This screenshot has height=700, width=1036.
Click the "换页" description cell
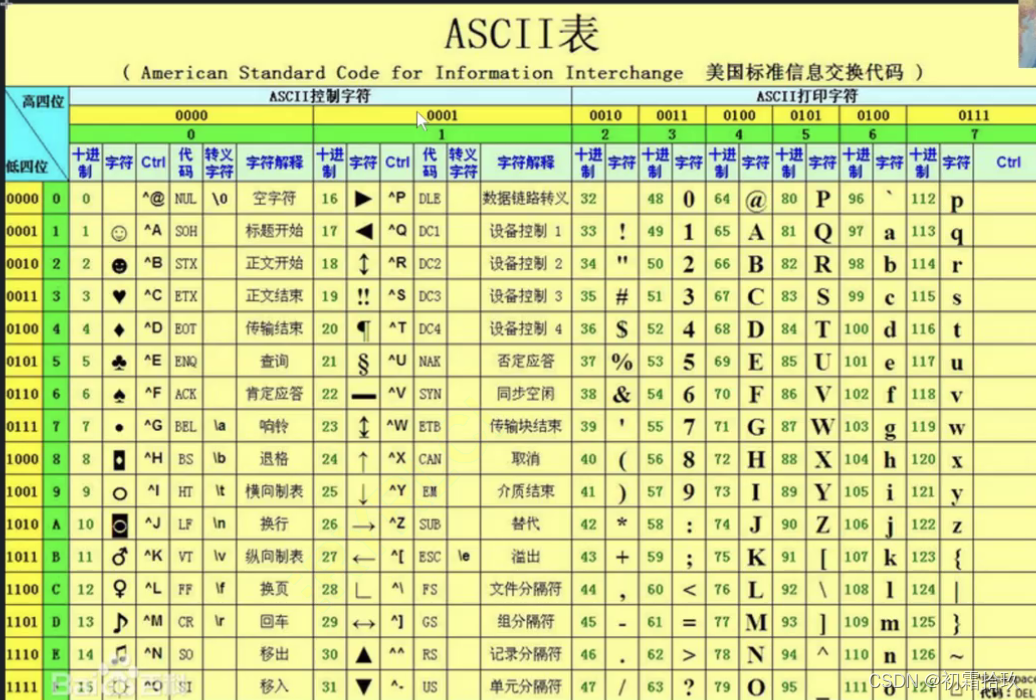coord(274,589)
